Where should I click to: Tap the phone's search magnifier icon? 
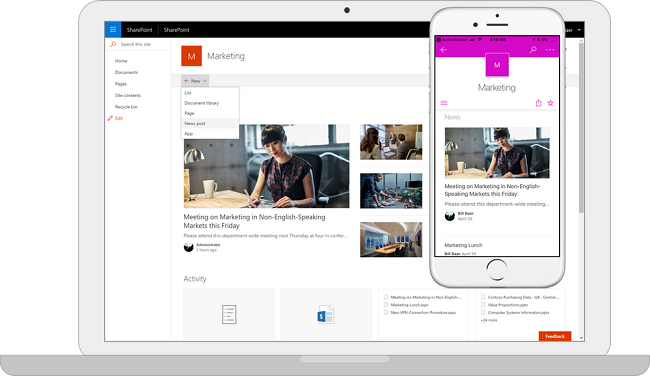[533, 50]
